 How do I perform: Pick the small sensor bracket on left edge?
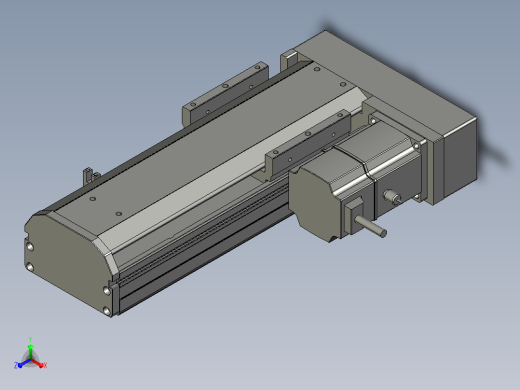(x=89, y=176)
